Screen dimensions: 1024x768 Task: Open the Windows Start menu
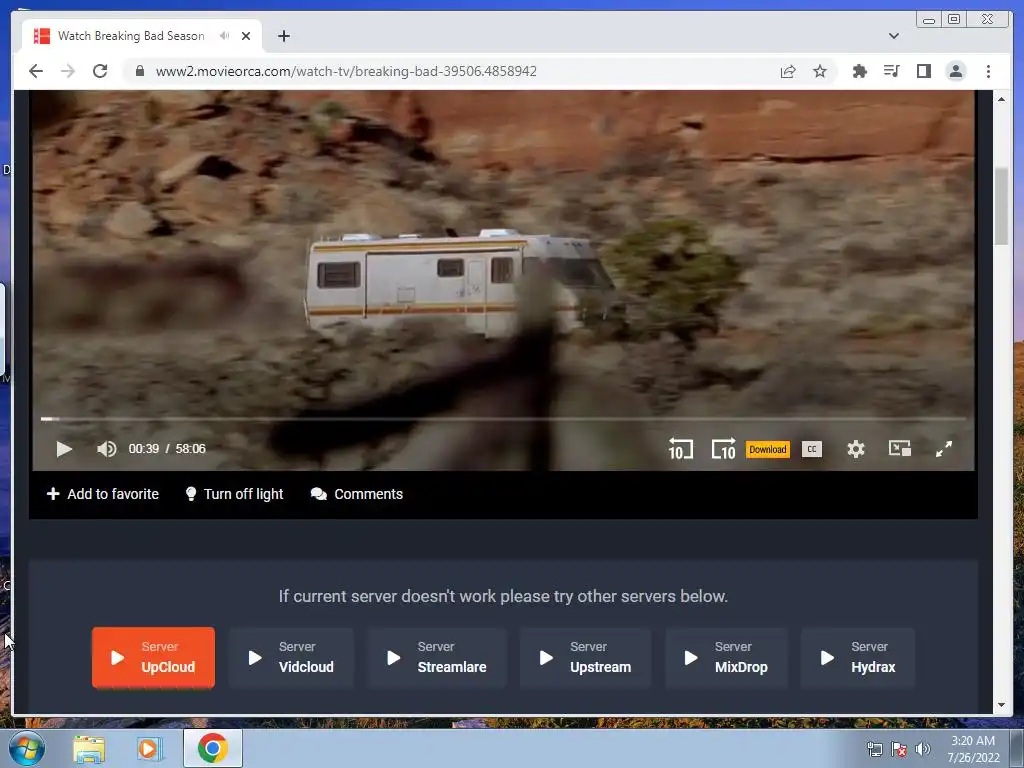(25, 748)
